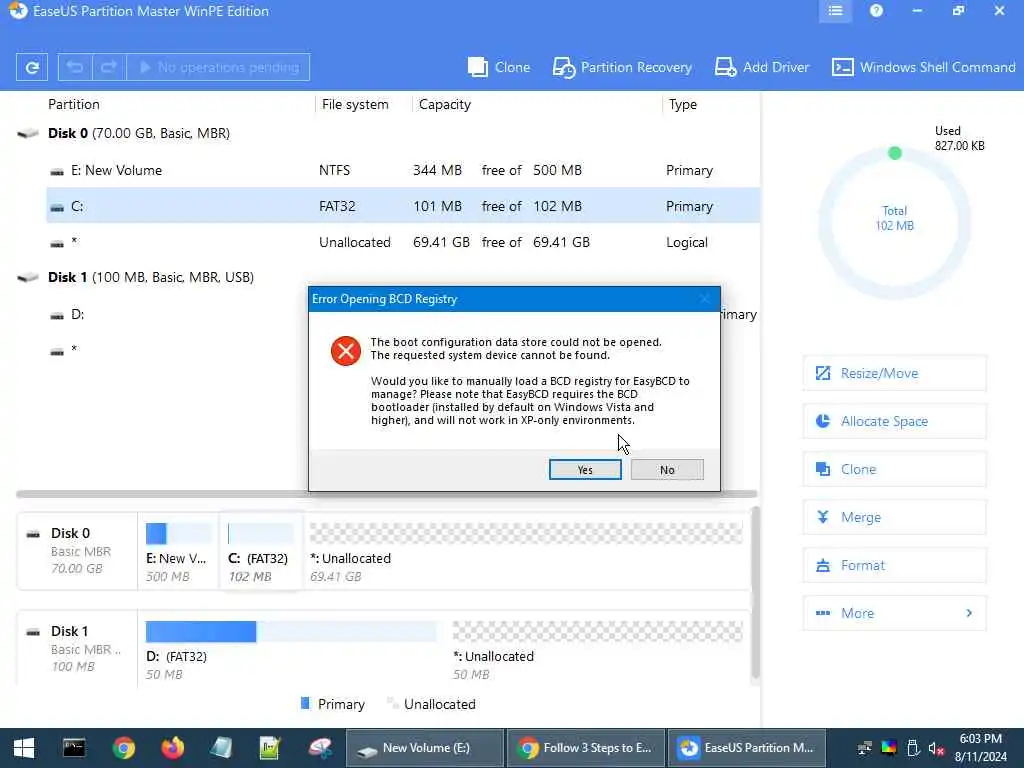Screen dimensions: 1024x768
Task: Click the Type column header
Action: coord(682,104)
